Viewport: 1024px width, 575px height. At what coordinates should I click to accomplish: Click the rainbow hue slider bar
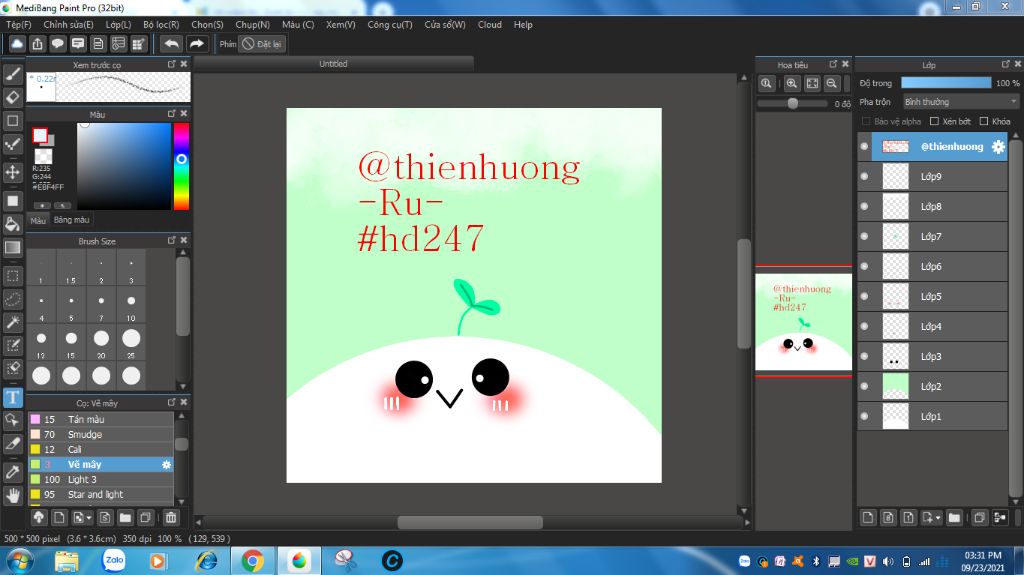point(181,167)
